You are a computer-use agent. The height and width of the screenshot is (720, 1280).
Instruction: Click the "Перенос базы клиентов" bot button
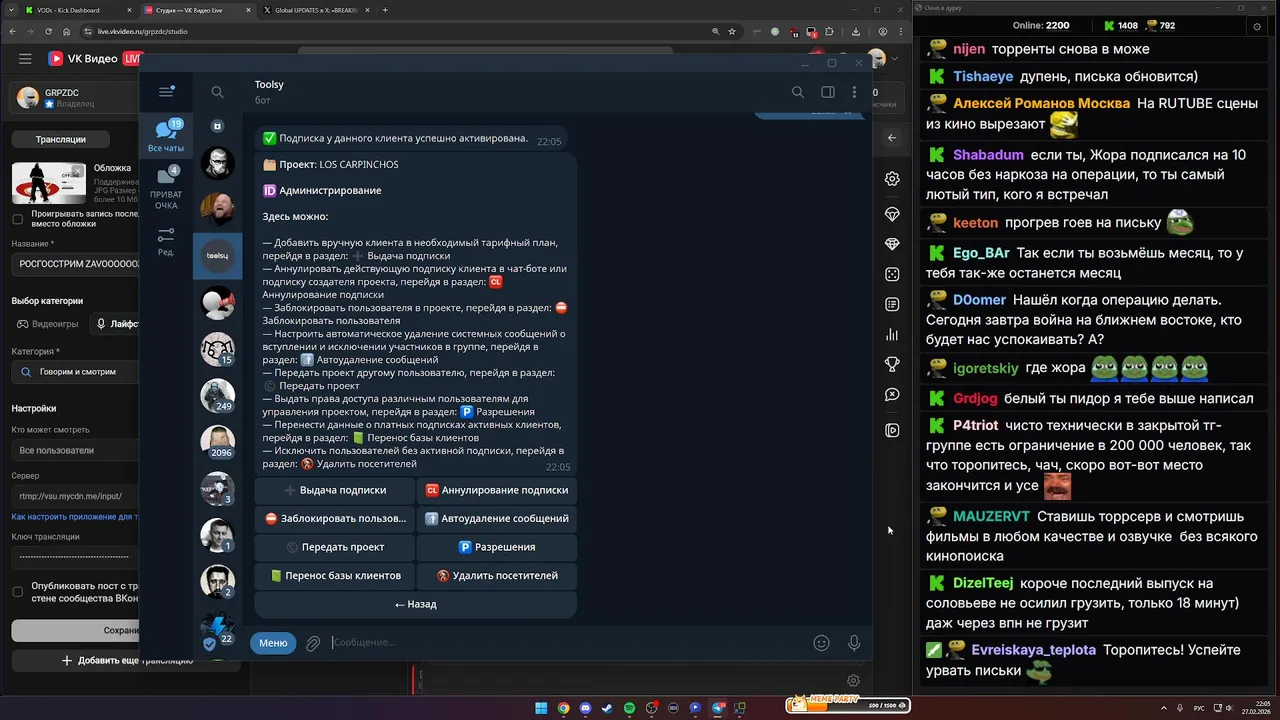click(x=335, y=575)
